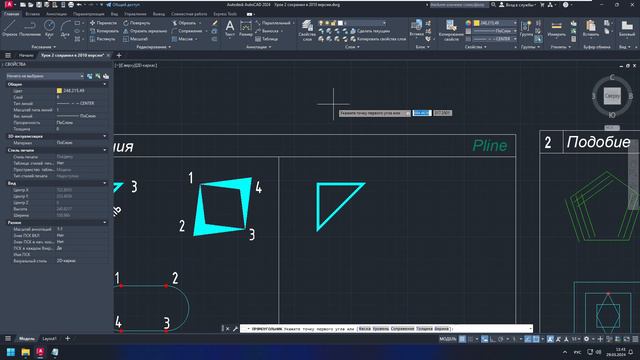
Task: Click the AutoCAD application menu button
Action: coord(9,5)
